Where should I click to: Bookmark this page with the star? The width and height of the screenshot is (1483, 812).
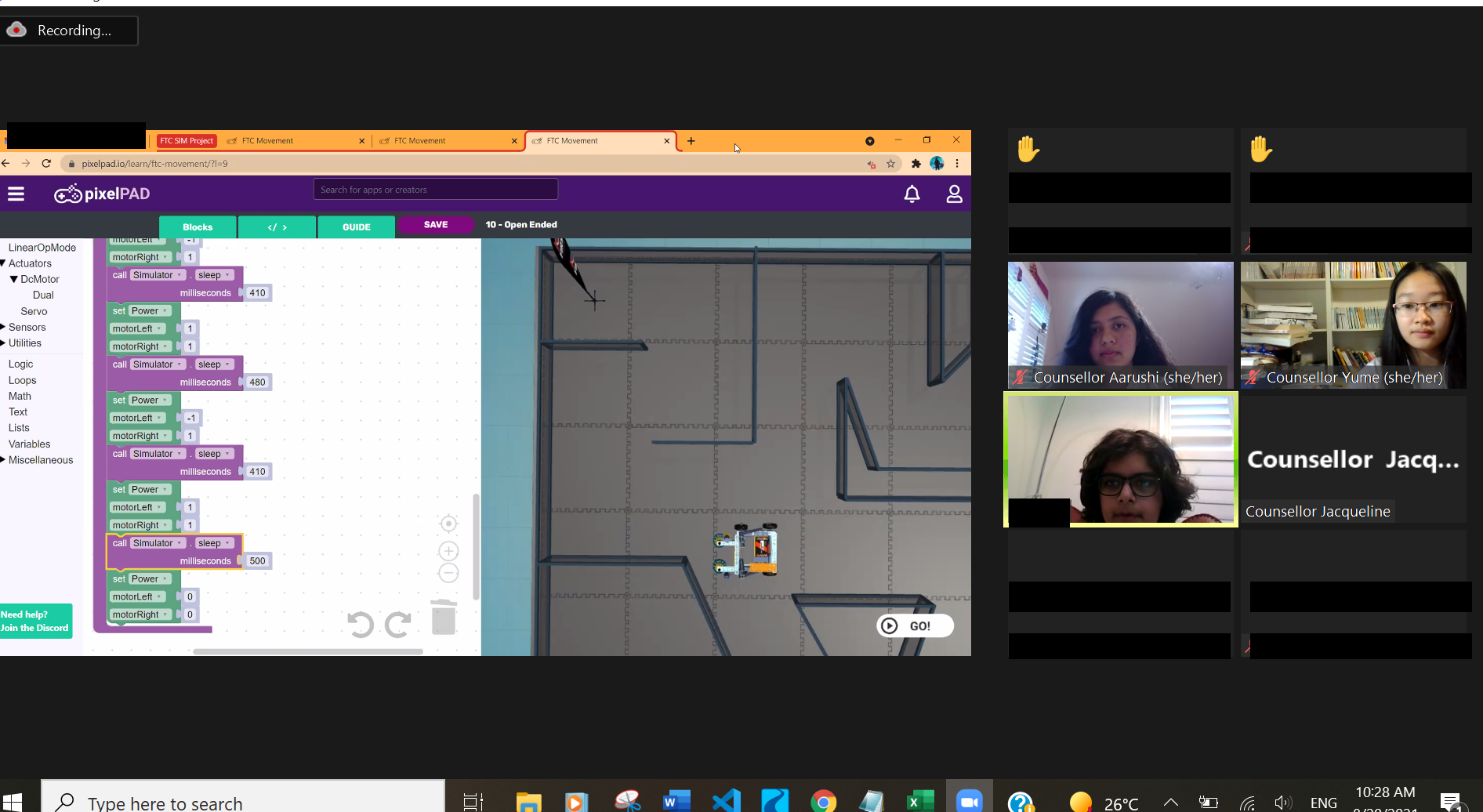click(890, 164)
